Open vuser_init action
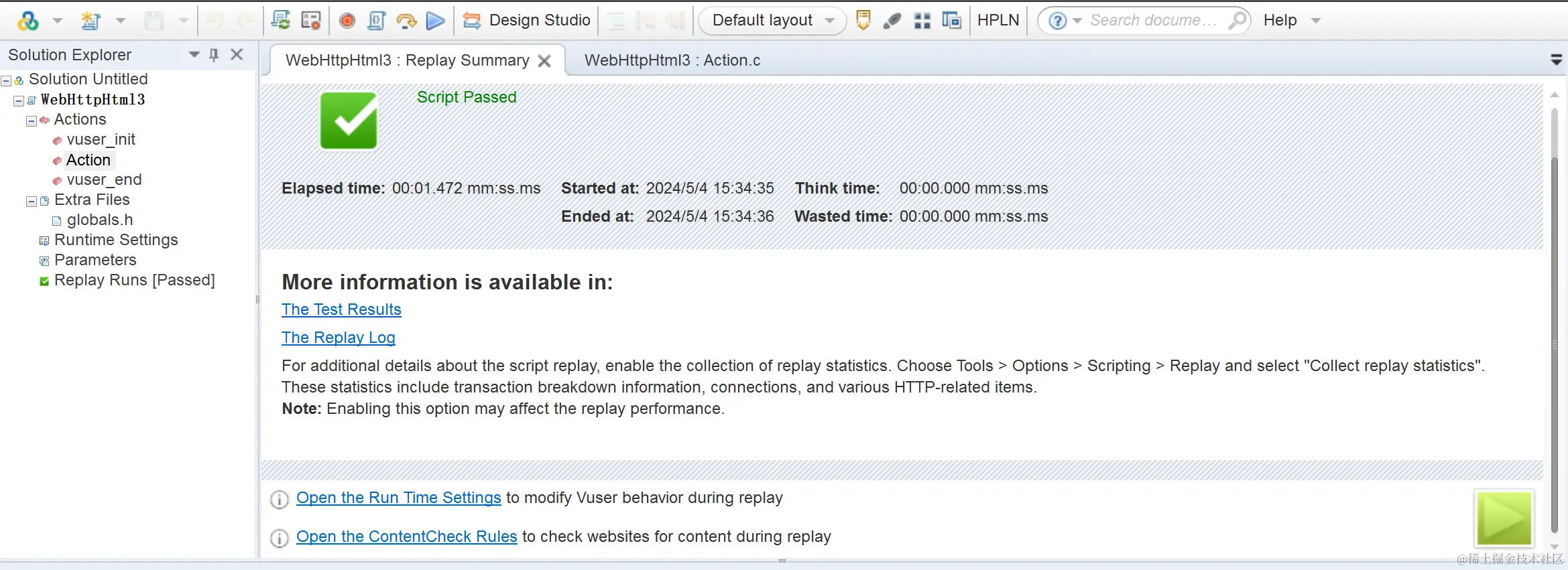The width and height of the screenshot is (1568, 570). [x=101, y=139]
